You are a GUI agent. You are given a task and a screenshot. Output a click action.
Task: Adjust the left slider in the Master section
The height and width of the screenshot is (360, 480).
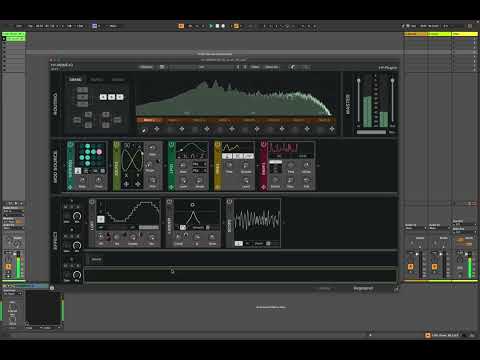coord(359,100)
